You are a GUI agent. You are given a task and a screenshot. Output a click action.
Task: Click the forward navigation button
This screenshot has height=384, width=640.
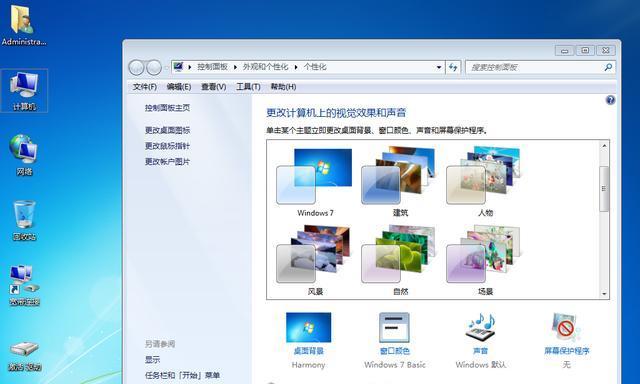click(154, 67)
